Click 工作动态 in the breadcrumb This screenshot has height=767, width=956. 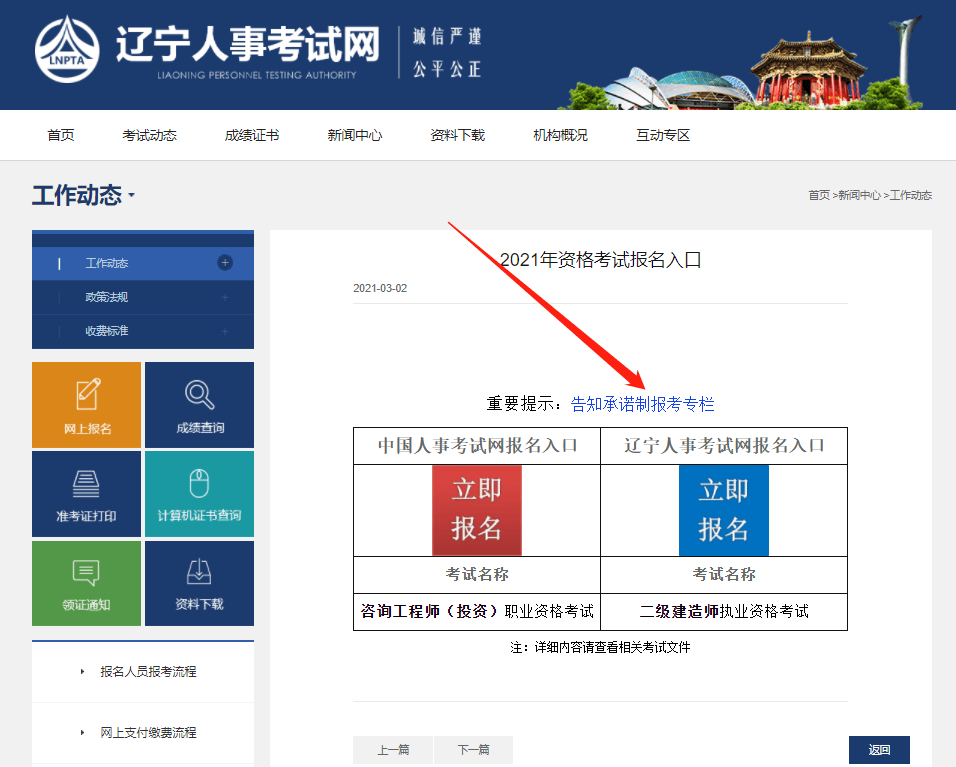click(x=911, y=195)
